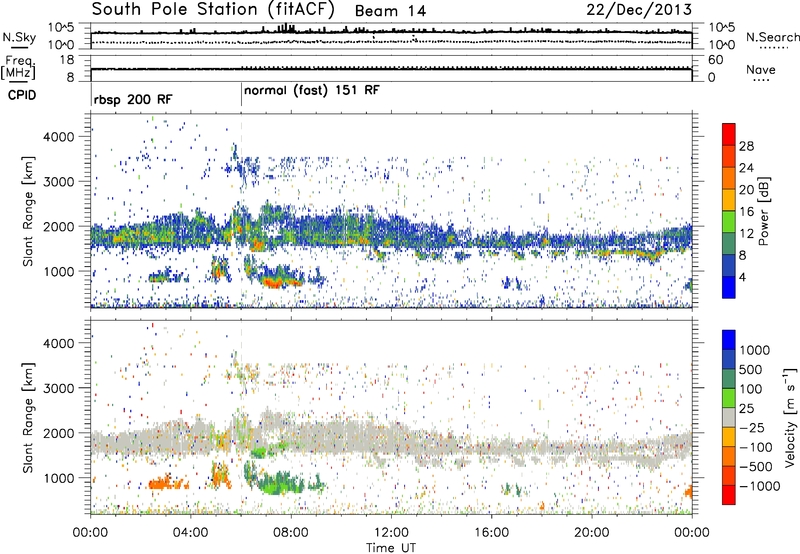800x554 pixels.
Task: Click the blue top velocity swatch above 1000
Action: pos(729,340)
